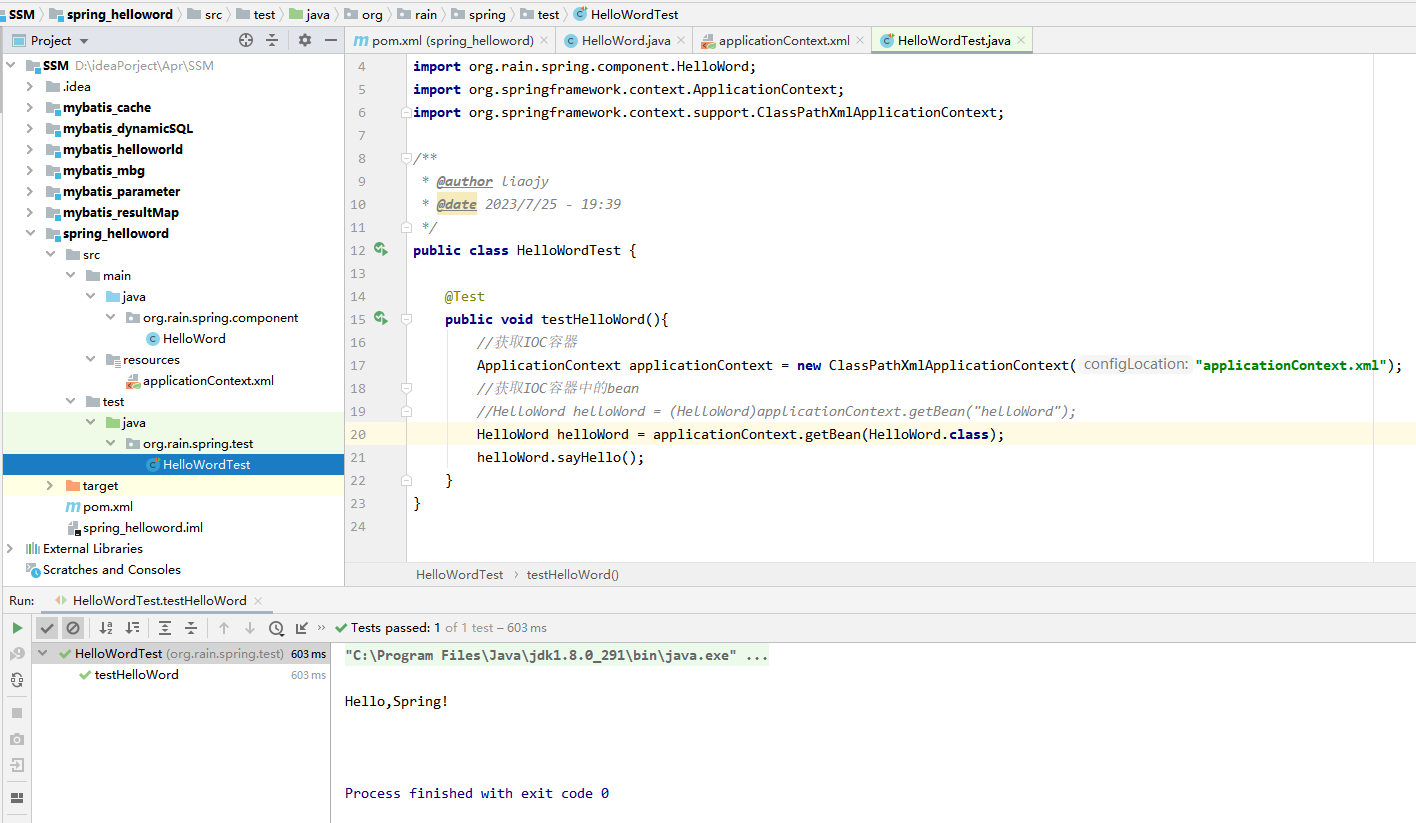Screen dimensions: 1416x823
Task: Select spring_helloword.iml file
Action: click(x=143, y=528)
